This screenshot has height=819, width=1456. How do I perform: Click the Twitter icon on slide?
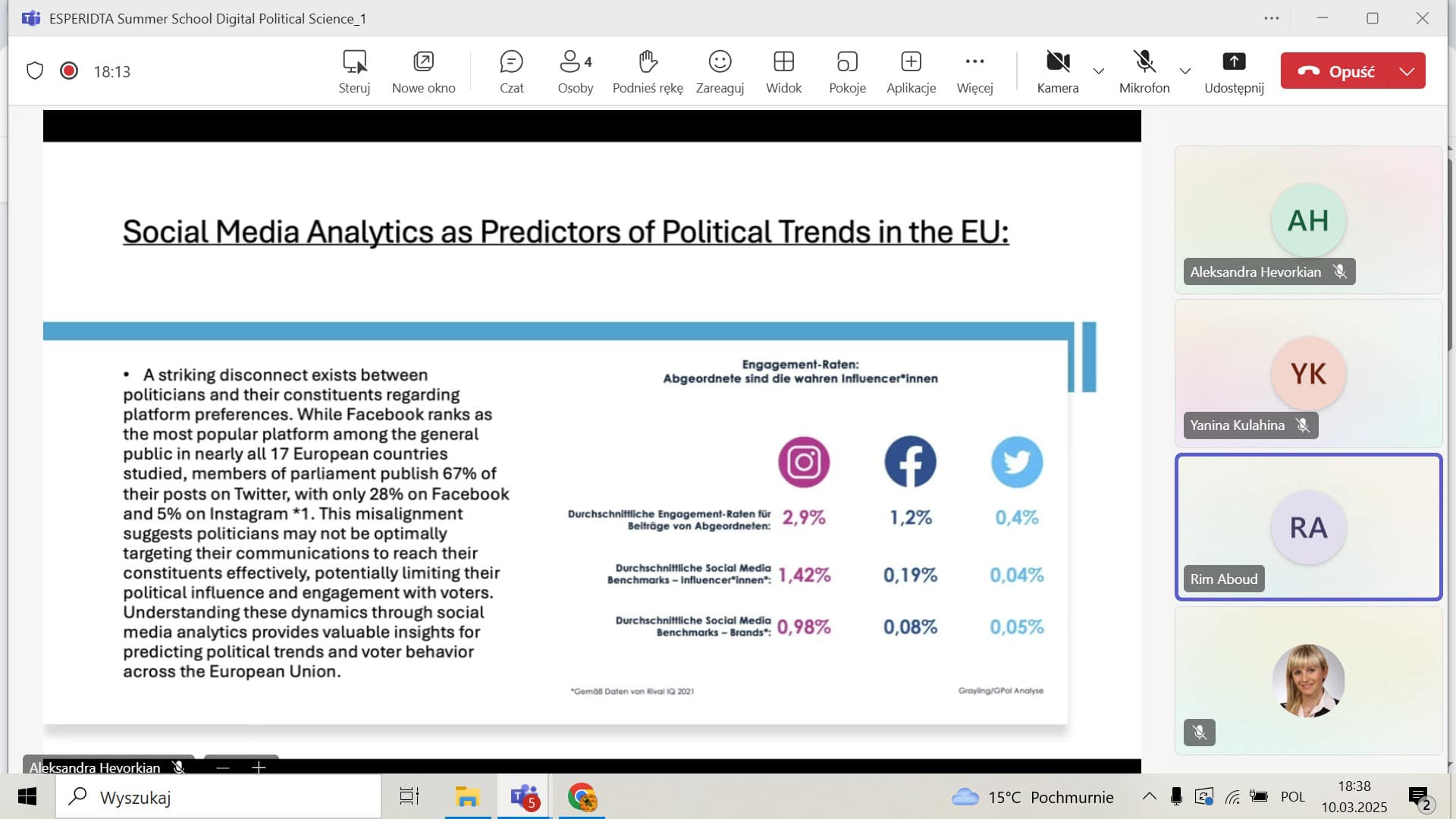[x=1017, y=462]
